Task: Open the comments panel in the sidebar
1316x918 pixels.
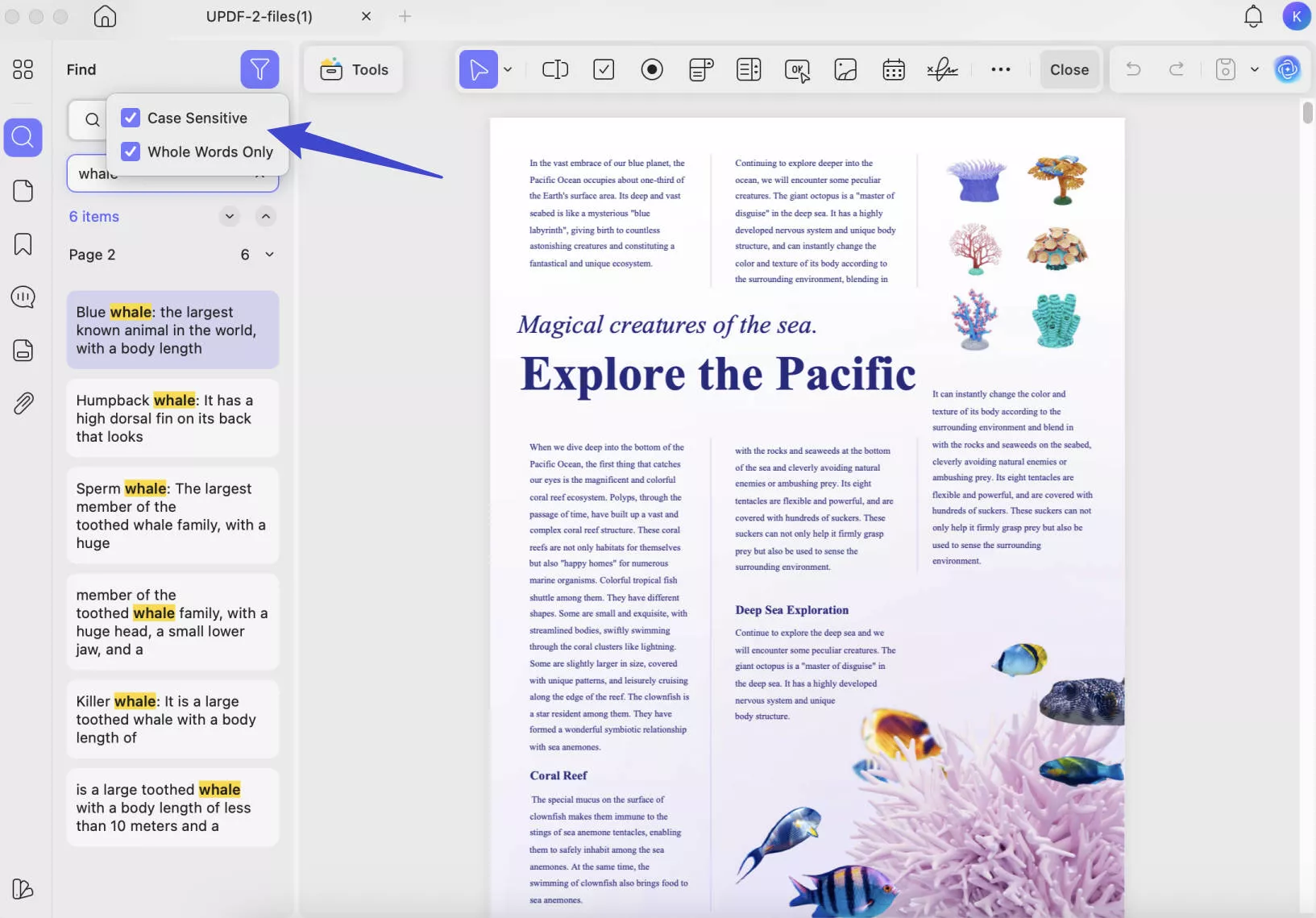Action: click(x=23, y=297)
